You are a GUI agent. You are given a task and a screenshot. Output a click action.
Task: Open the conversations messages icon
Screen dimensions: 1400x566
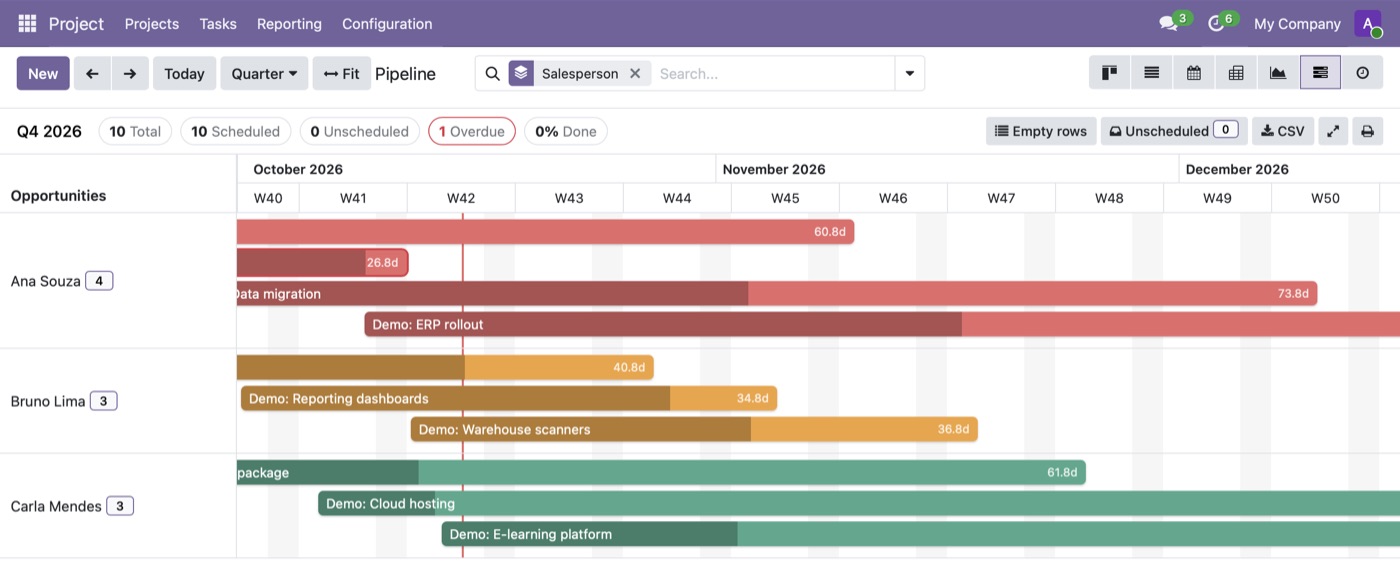coord(1168,23)
